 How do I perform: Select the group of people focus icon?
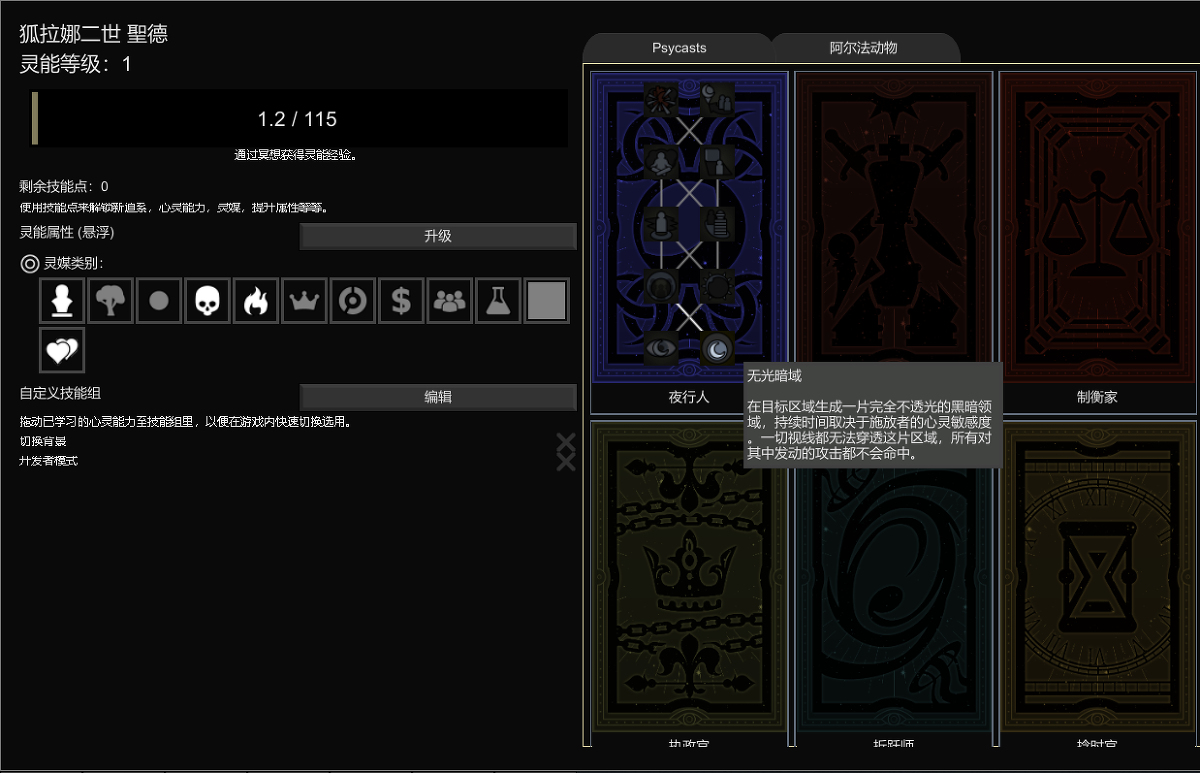point(450,300)
